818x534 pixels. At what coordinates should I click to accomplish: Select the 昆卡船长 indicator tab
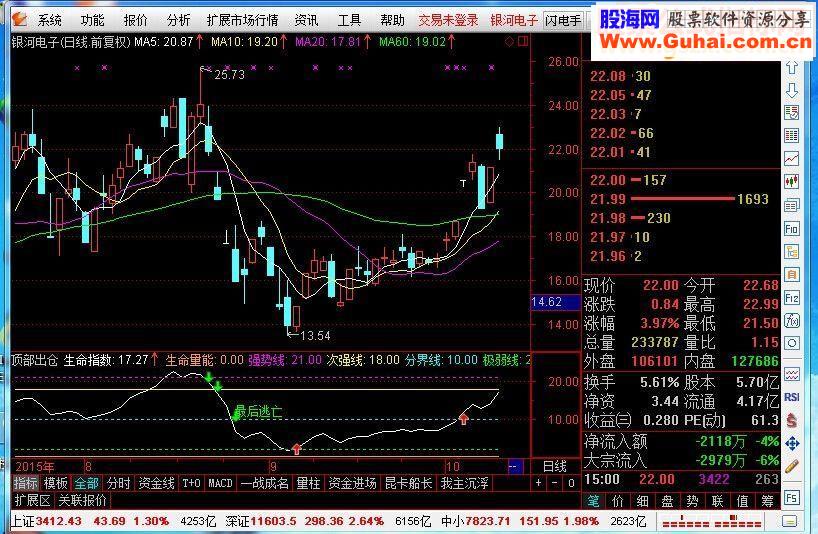tap(408, 483)
